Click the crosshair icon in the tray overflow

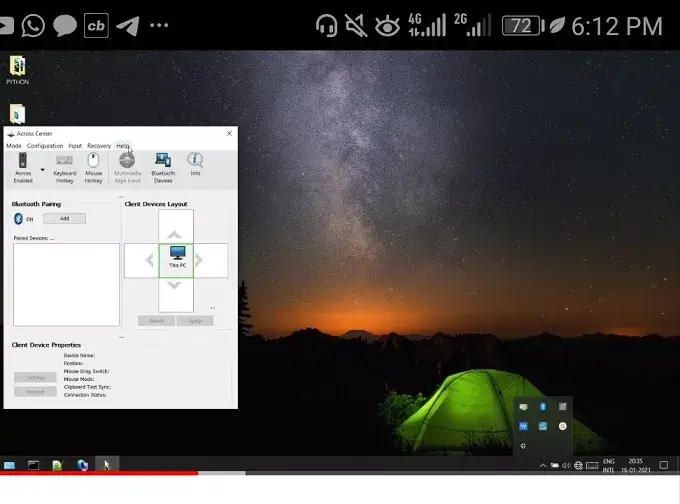(523, 445)
